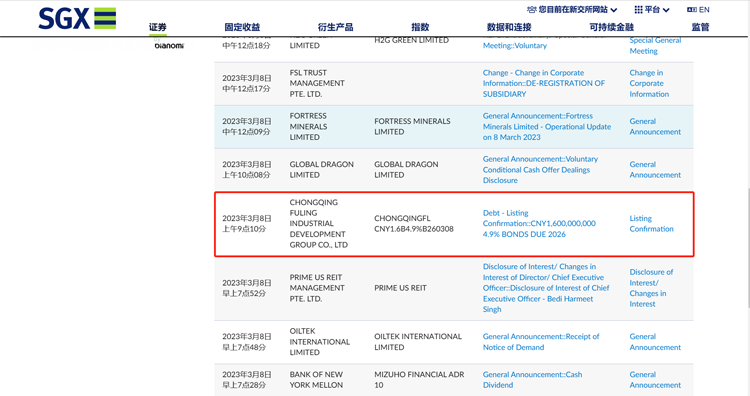This screenshot has width=750, height=396.
Task: Click the headset support icon
Action: (531, 10)
